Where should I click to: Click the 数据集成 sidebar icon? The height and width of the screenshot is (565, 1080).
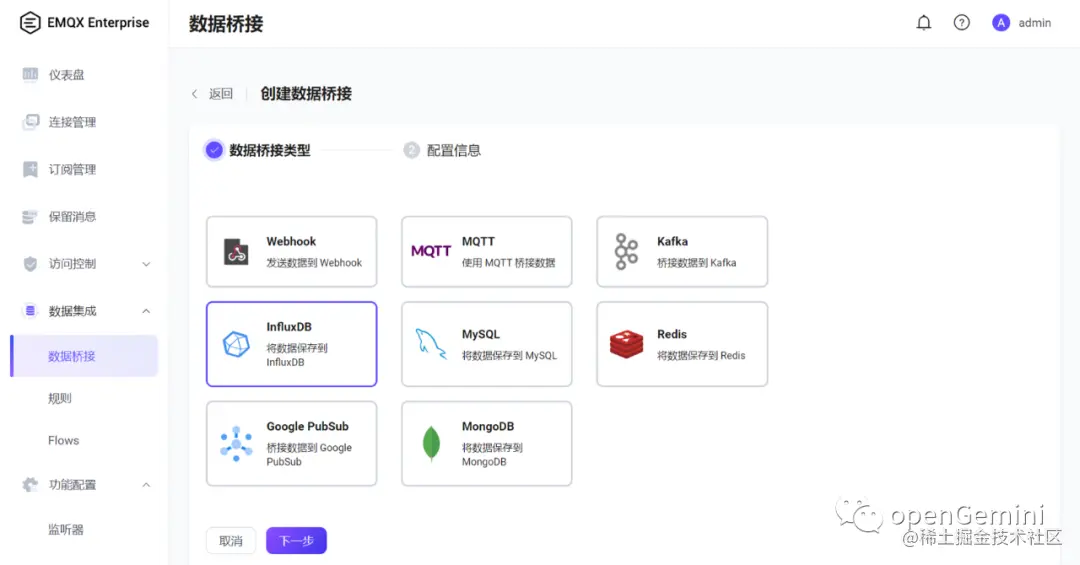pos(30,311)
